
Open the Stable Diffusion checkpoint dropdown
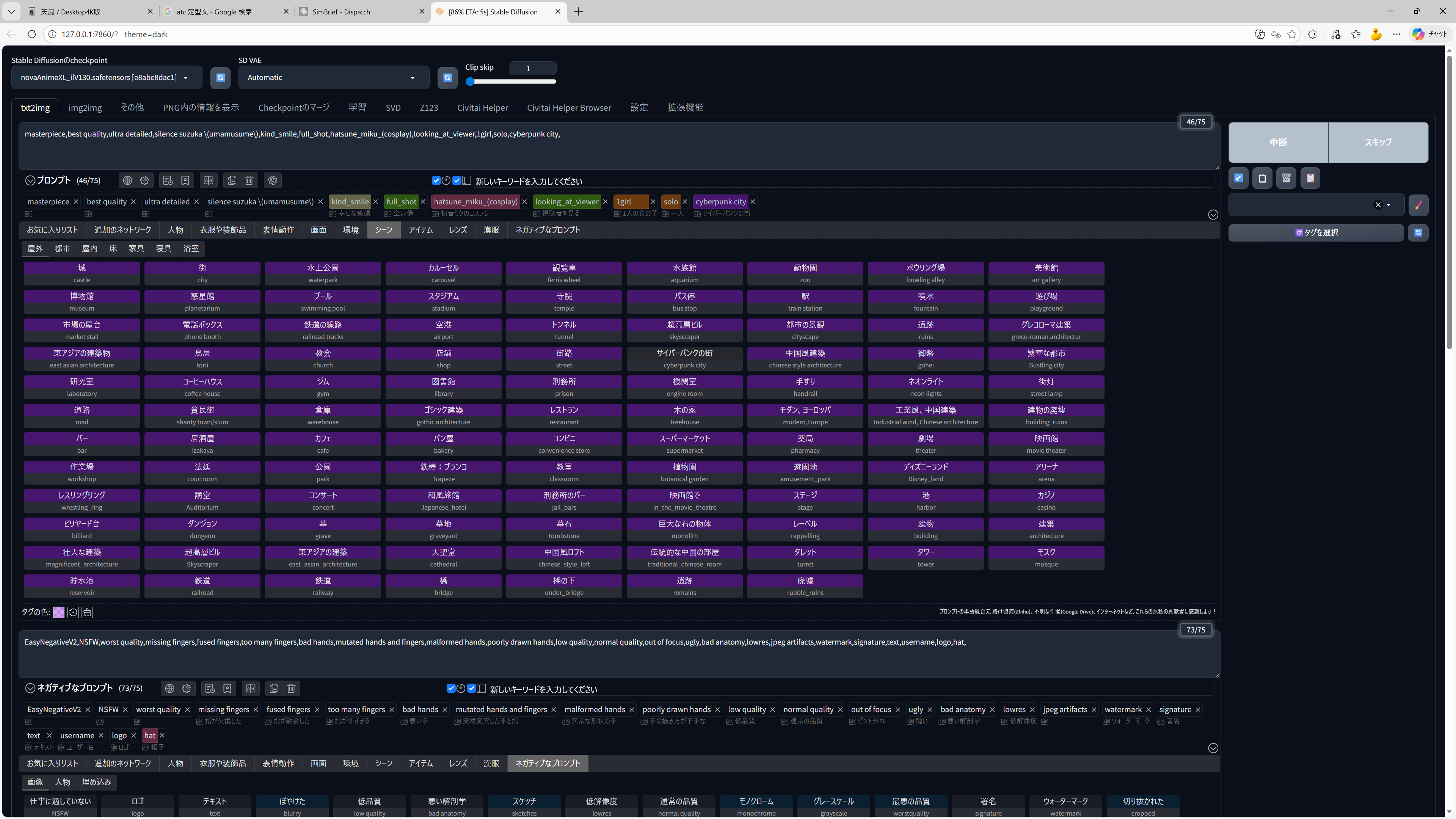tap(107, 77)
